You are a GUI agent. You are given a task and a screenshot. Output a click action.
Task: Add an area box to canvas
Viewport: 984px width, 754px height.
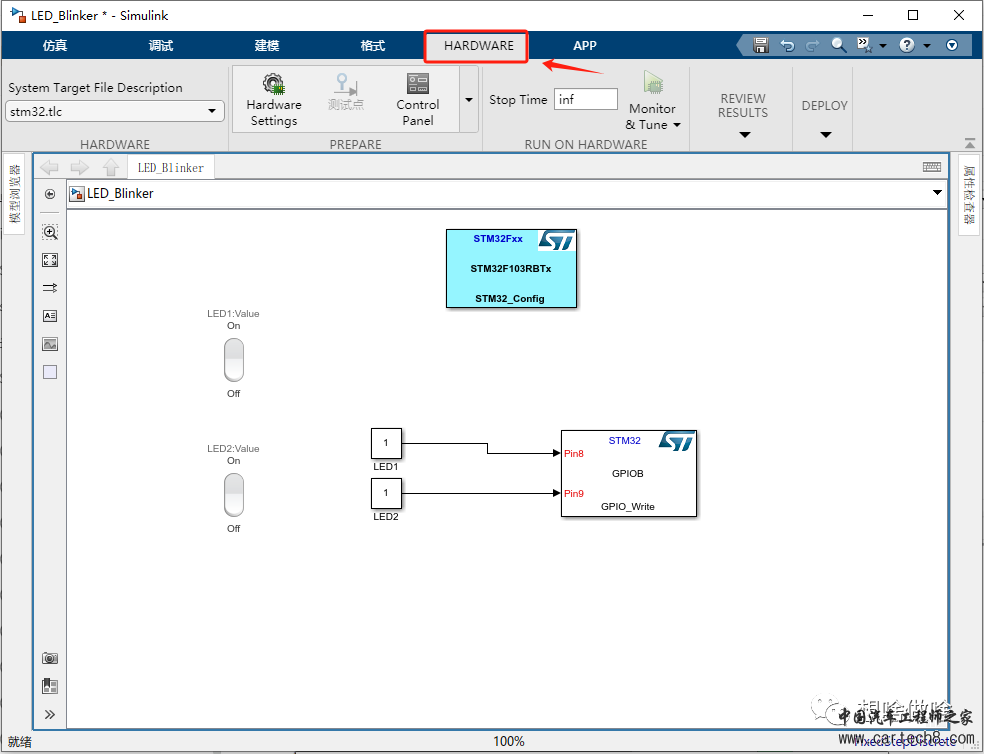pos(50,372)
